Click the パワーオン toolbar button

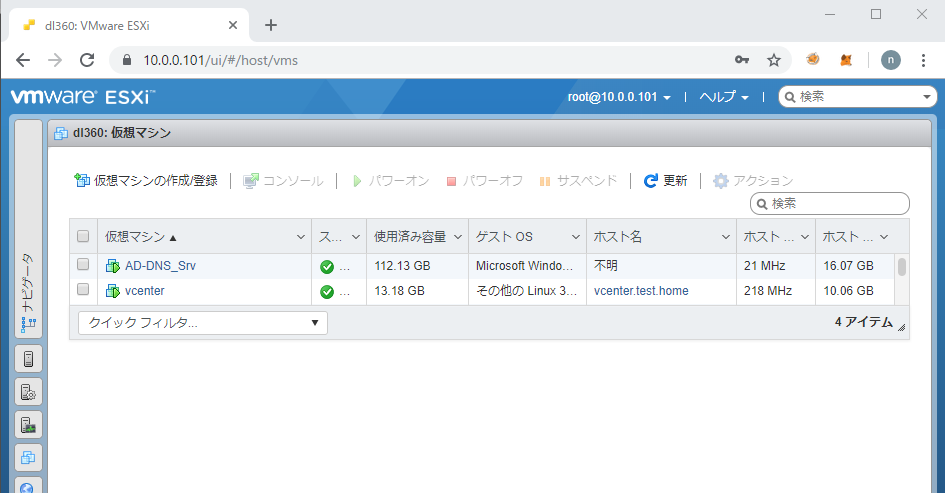pyautogui.click(x=391, y=181)
